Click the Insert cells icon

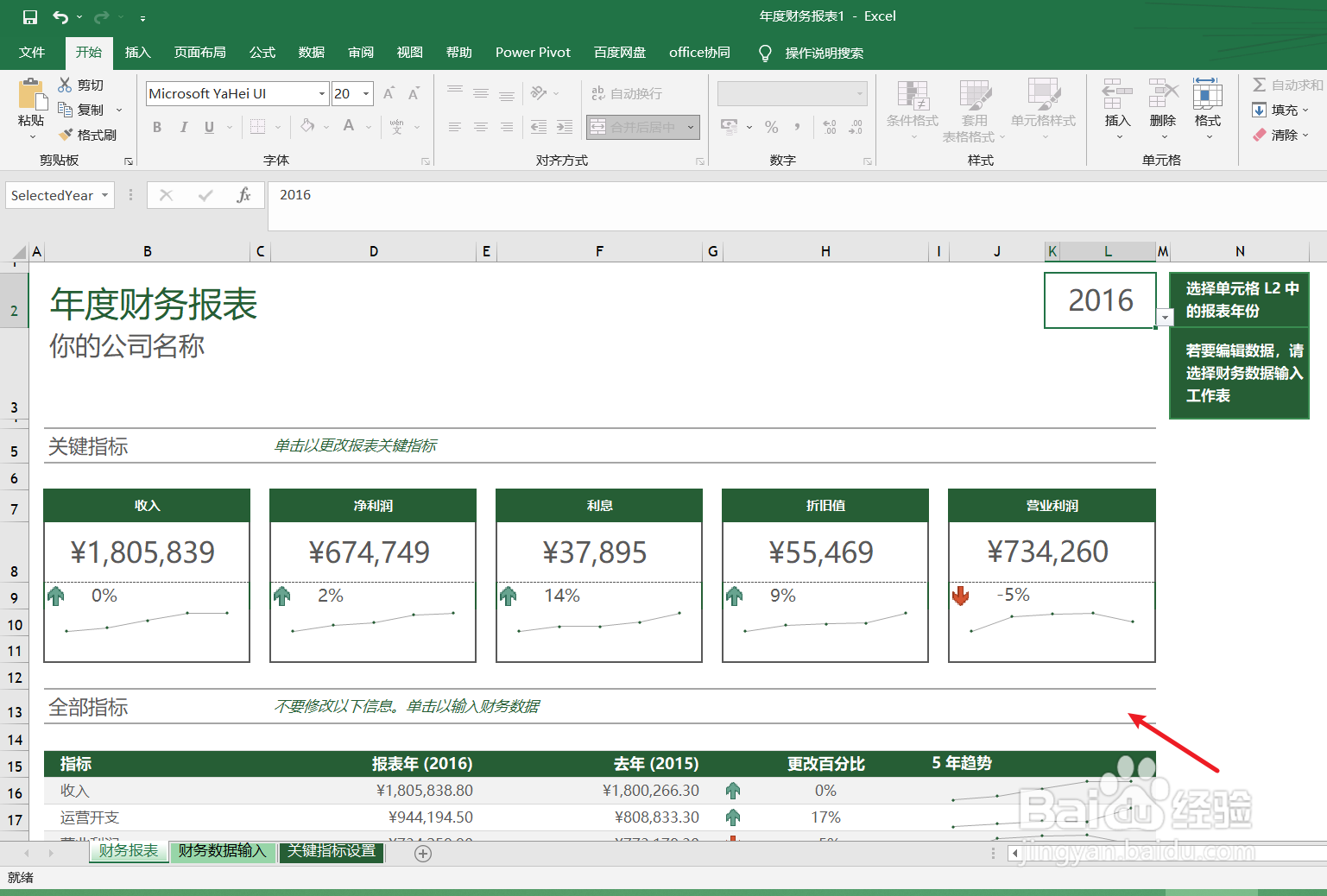pyautogui.click(x=1117, y=93)
